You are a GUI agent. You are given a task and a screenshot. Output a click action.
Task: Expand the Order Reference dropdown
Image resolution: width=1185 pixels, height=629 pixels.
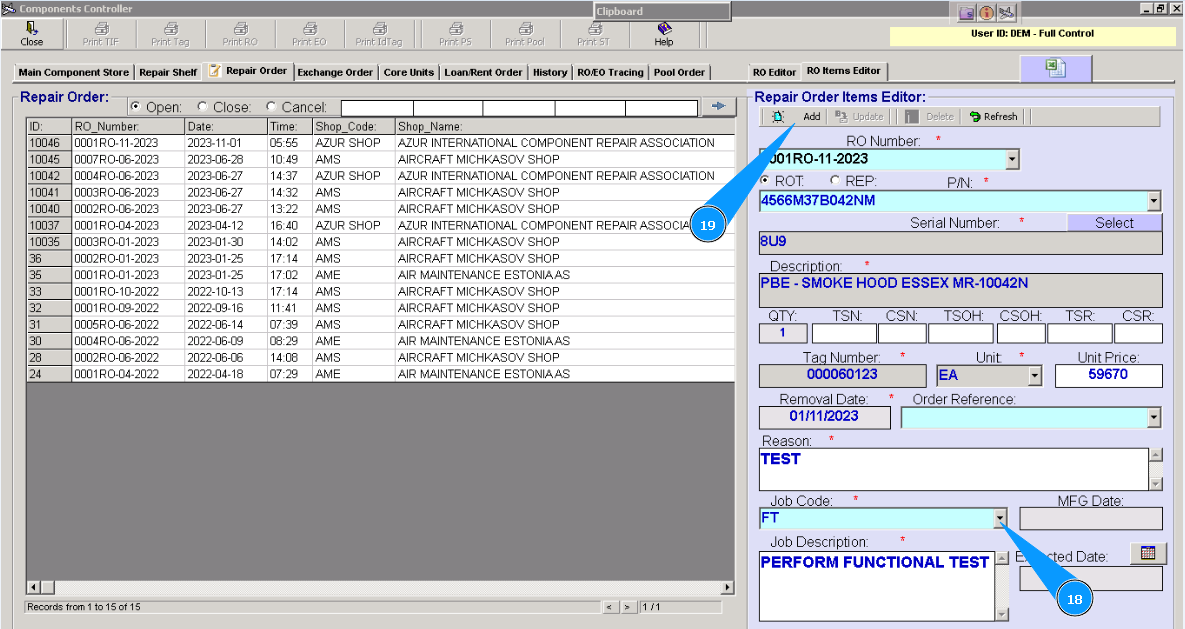pyautogui.click(x=1153, y=417)
